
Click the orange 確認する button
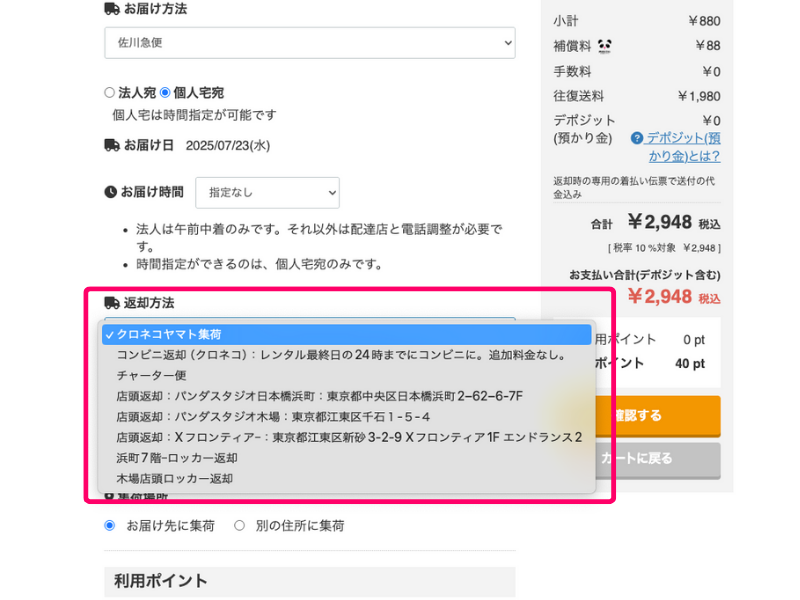click(x=658, y=415)
